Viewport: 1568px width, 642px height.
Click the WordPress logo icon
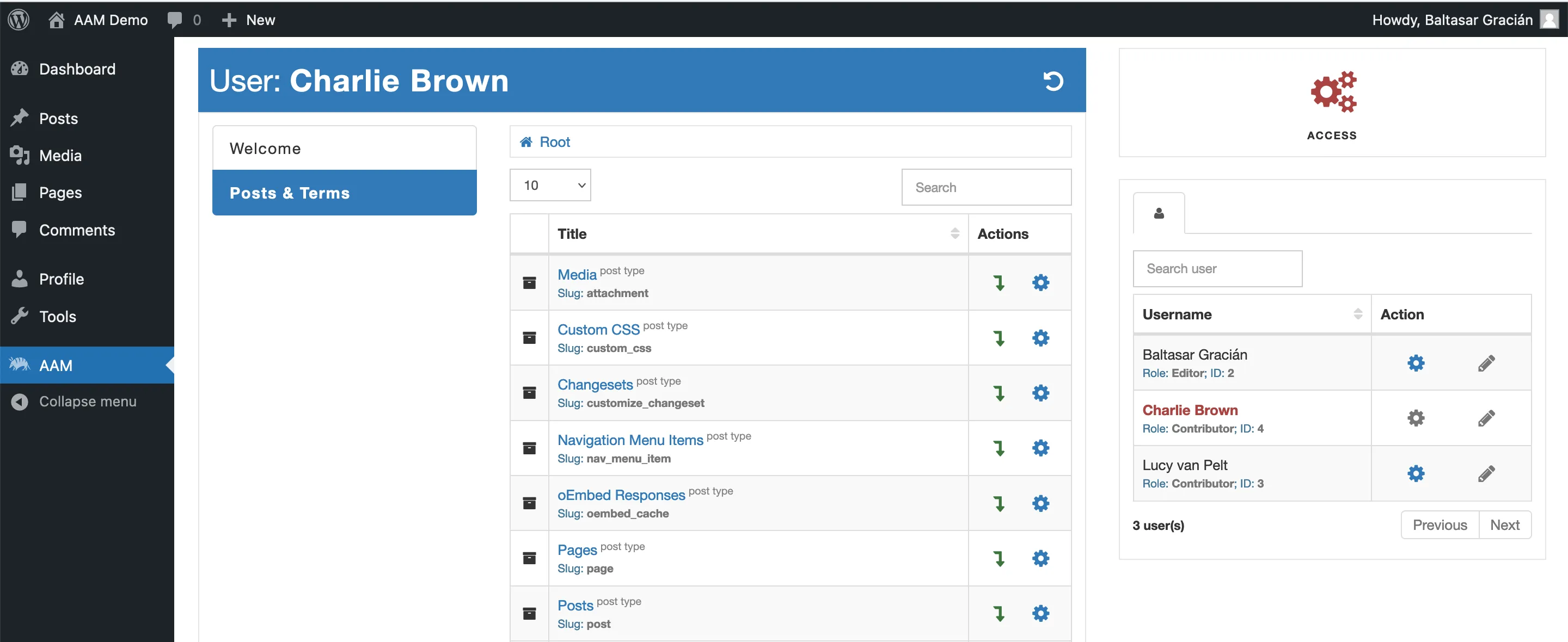pos(19,20)
